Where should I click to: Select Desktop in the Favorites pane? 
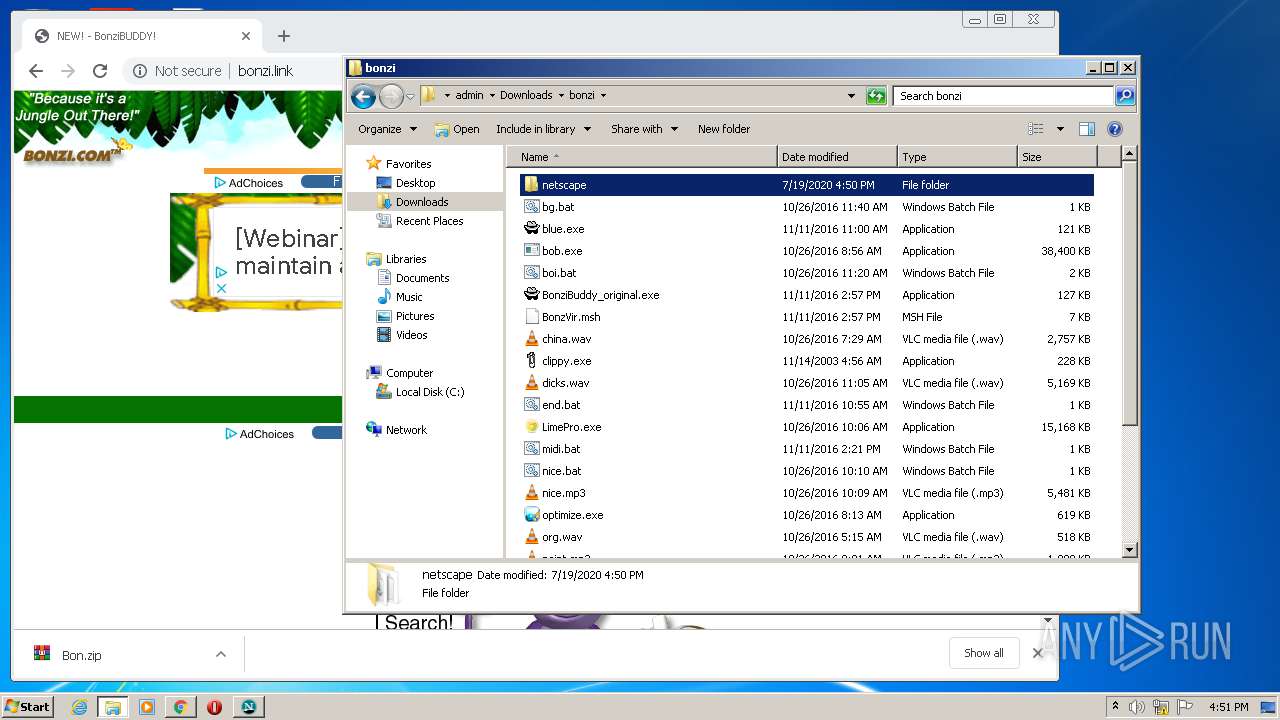point(415,183)
